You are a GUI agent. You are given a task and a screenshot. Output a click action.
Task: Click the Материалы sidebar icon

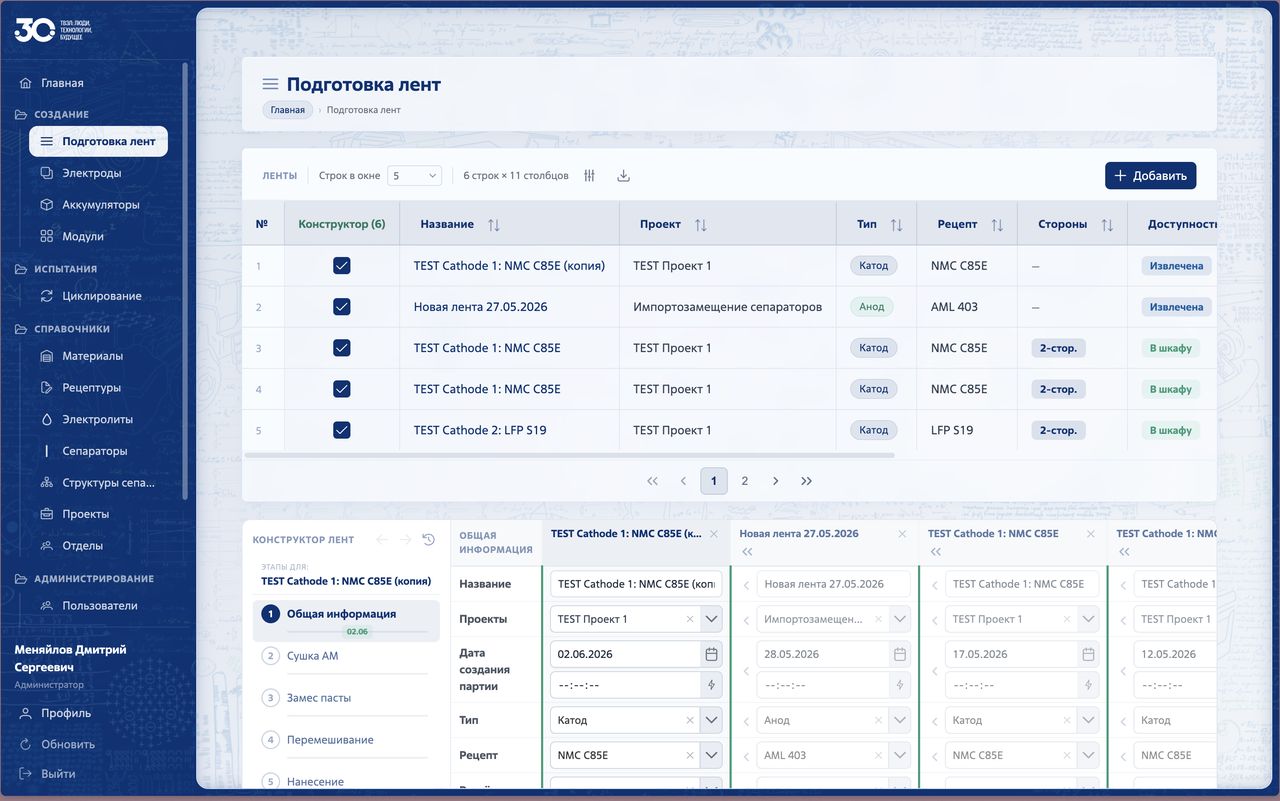46,356
